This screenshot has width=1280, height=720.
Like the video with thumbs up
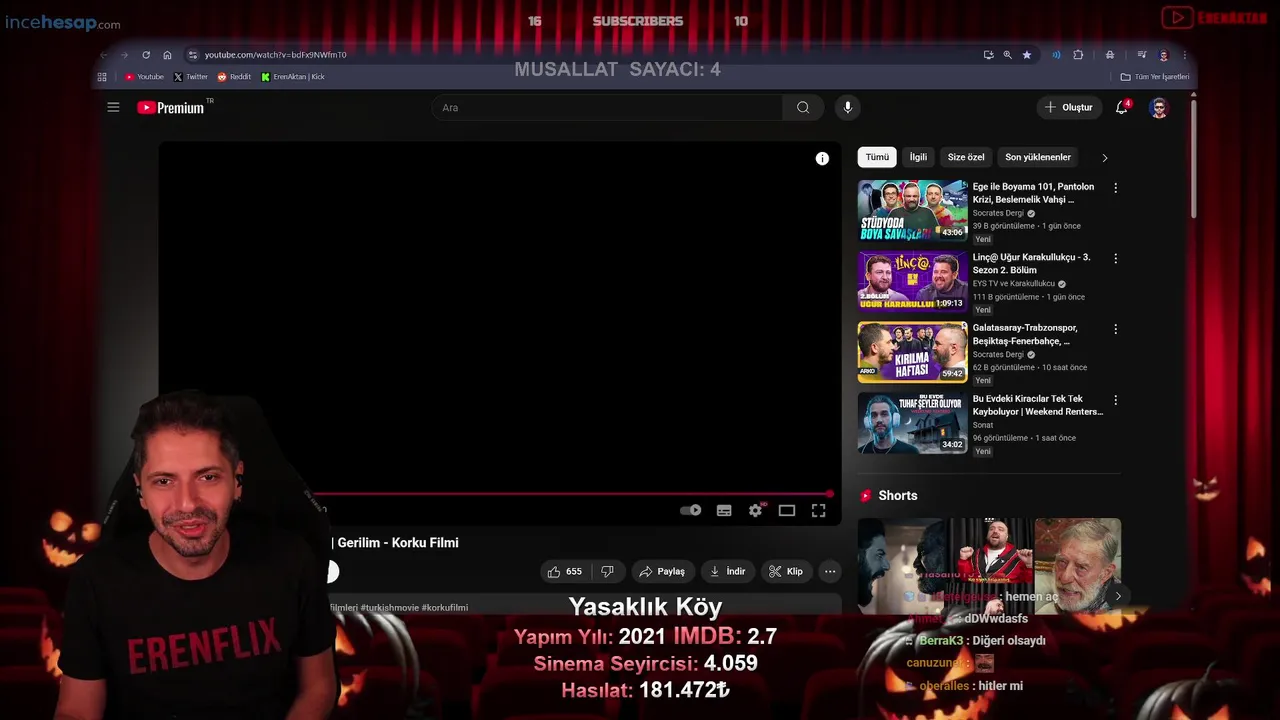coord(564,571)
